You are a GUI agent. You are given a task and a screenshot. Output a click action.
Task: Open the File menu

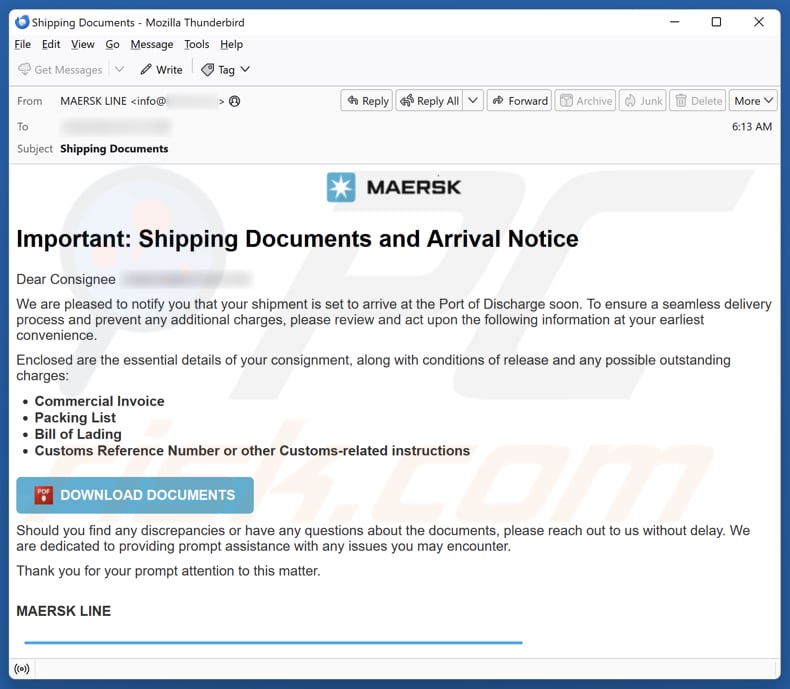[x=22, y=44]
